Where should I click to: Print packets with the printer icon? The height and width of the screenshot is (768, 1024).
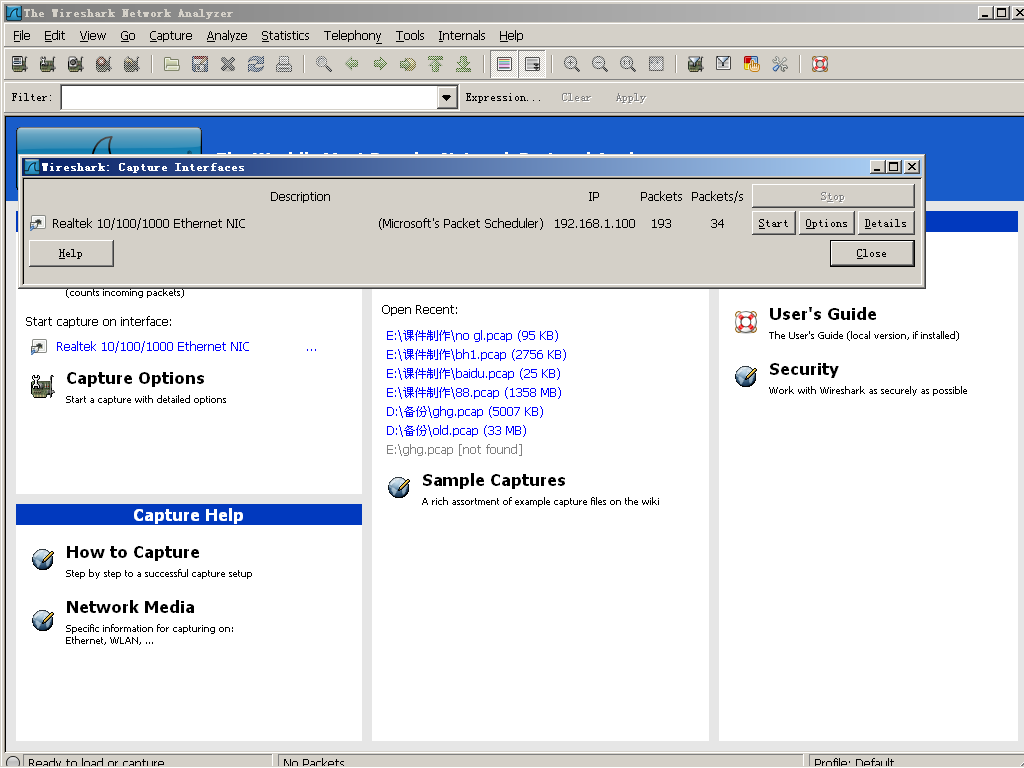tap(283, 64)
